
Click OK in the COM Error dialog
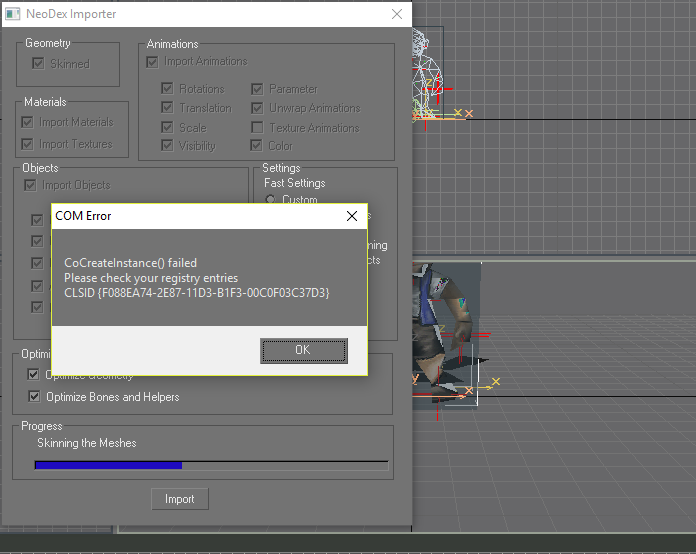coord(304,350)
